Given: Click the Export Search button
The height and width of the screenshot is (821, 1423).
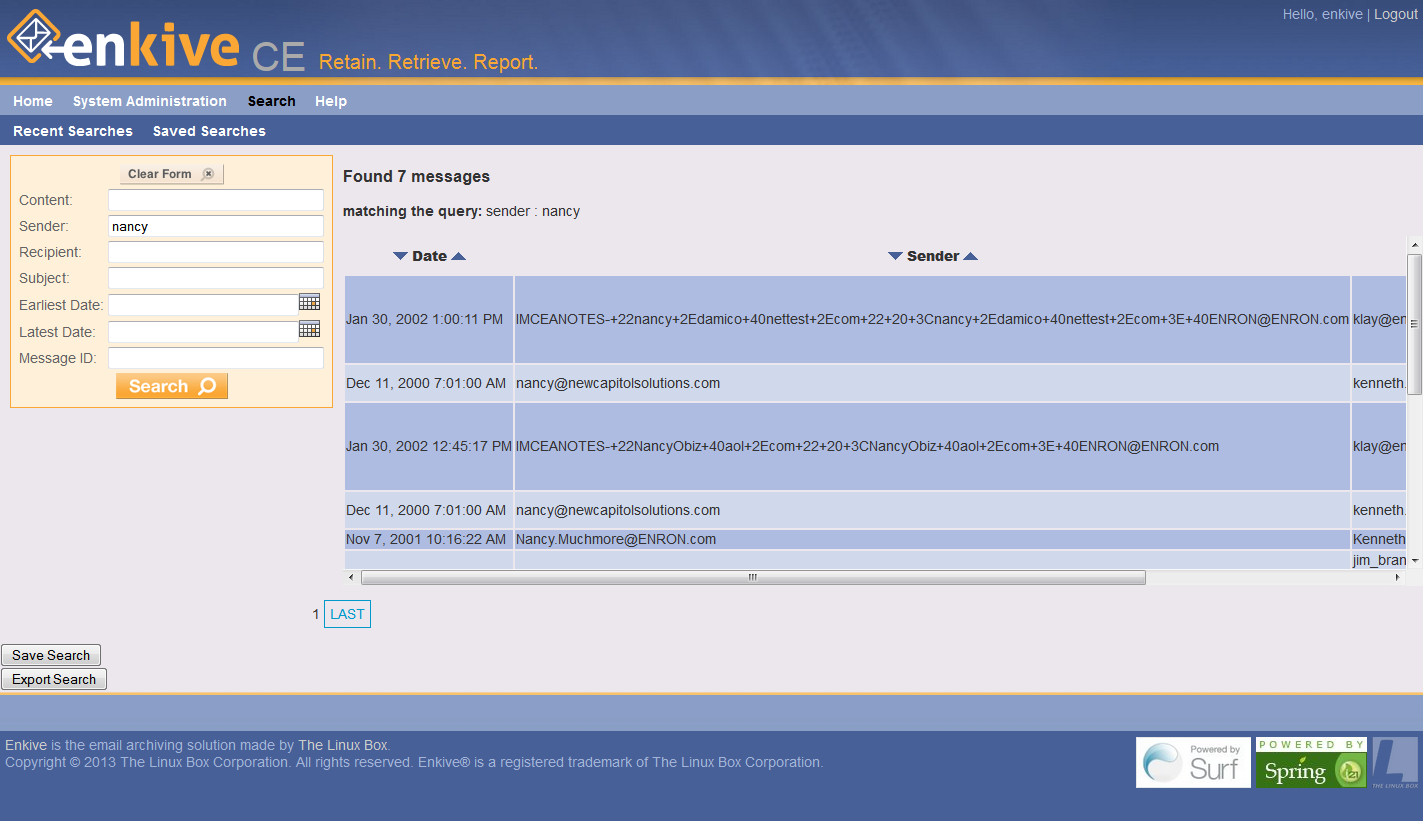Looking at the screenshot, I should (x=54, y=679).
